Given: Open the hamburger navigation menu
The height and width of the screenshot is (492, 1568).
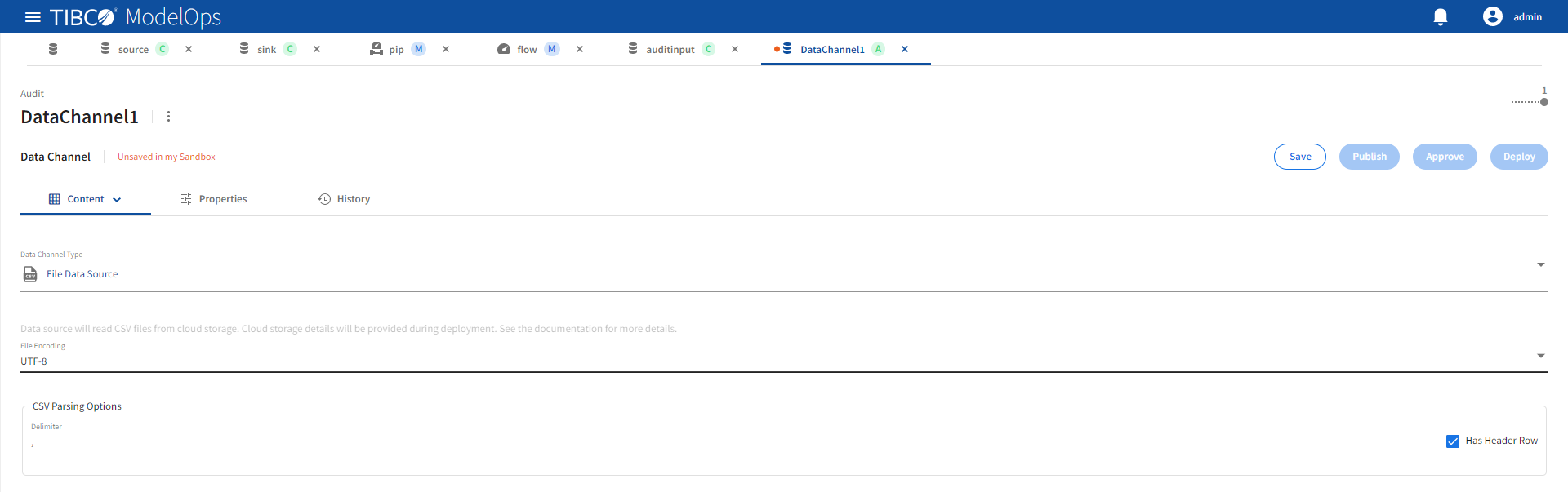Looking at the screenshot, I should coord(33,17).
